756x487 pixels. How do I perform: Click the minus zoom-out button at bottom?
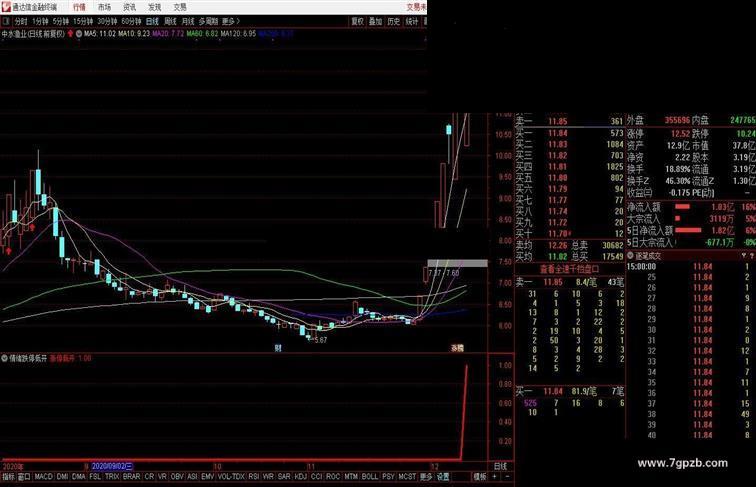507,476
